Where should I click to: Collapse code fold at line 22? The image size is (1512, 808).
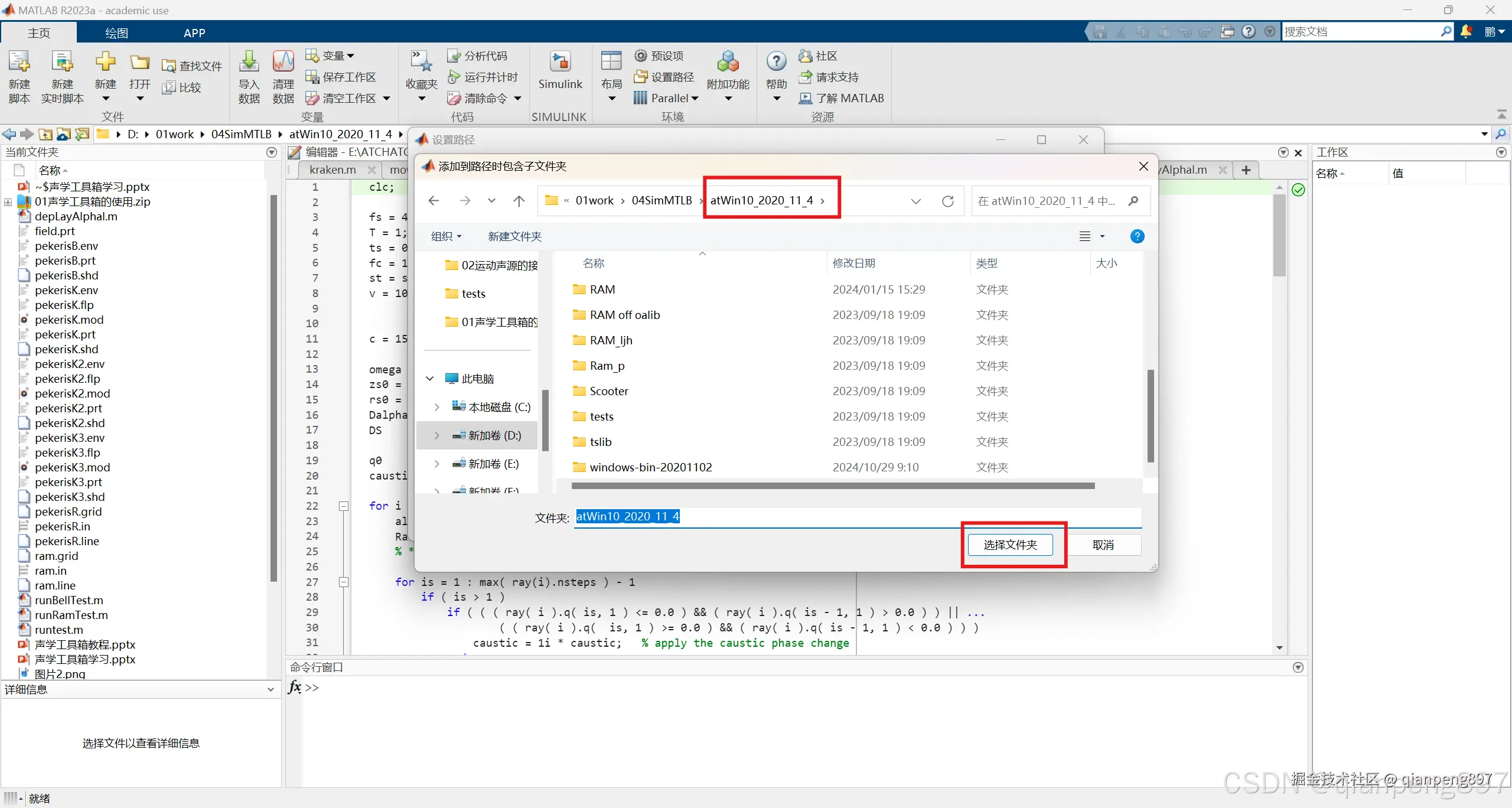(x=344, y=506)
